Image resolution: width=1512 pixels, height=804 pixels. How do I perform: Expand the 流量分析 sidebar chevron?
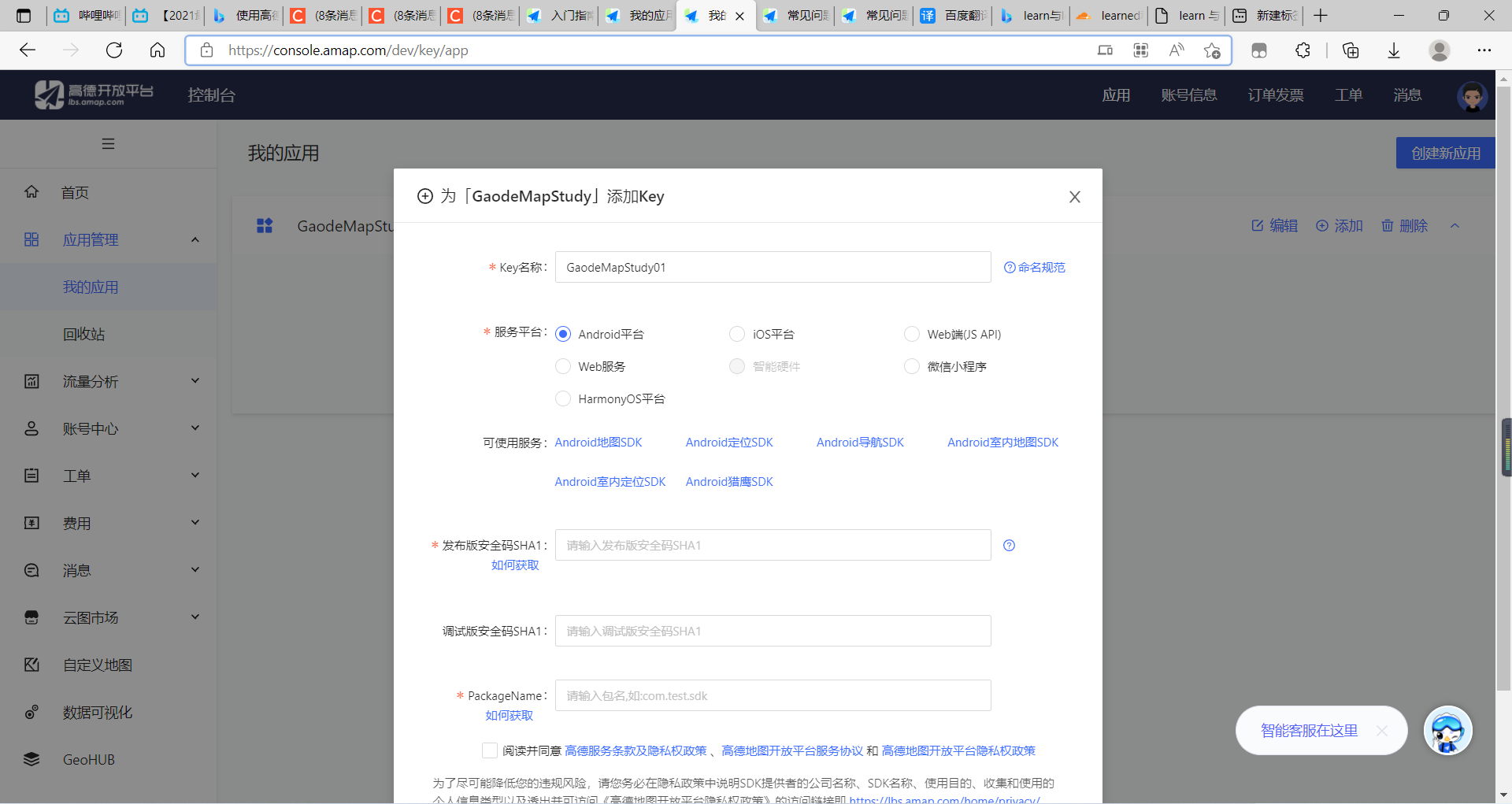(195, 381)
